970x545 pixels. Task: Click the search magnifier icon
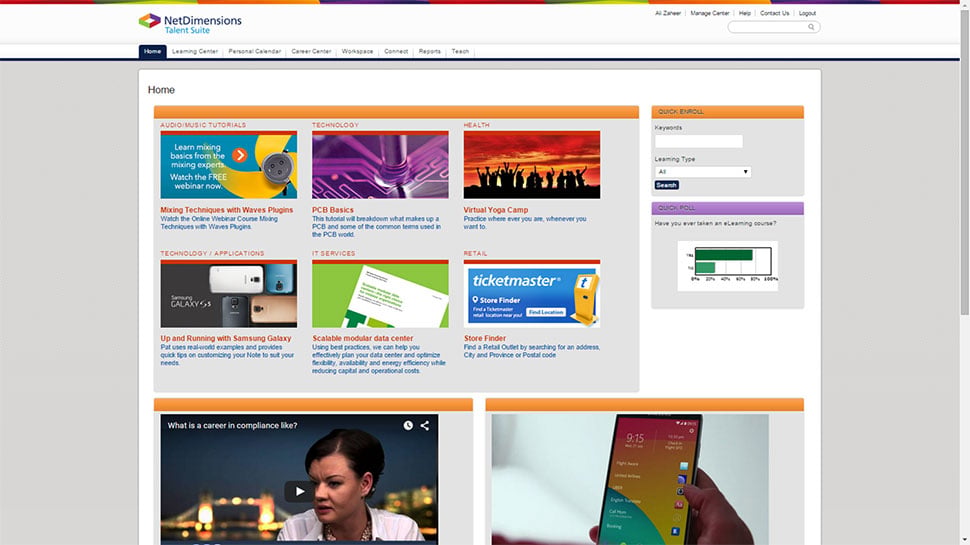coord(811,27)
